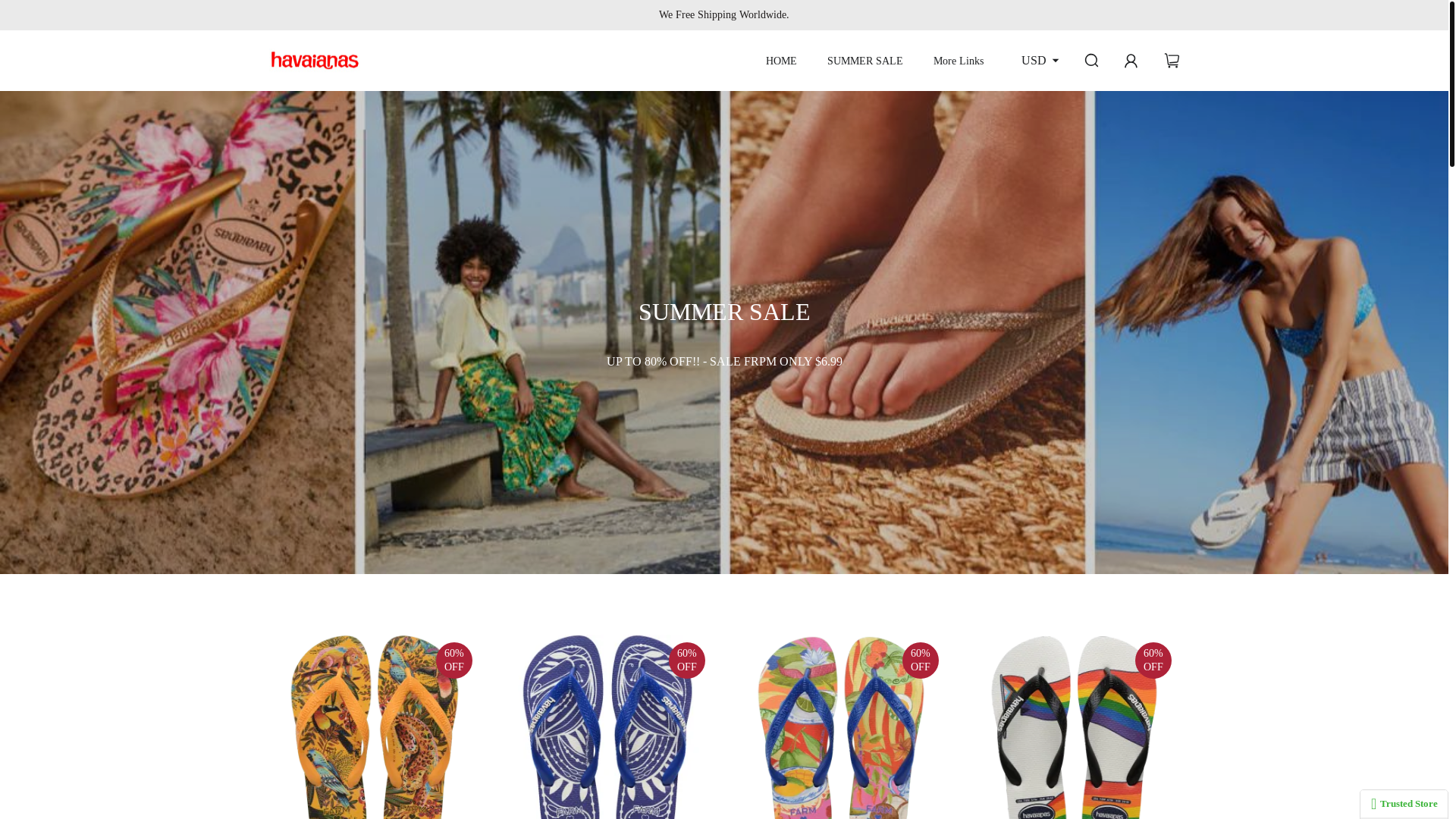This screenshot has height=819, width=1456.
Task: Click 60% OFF badge on orange flip-flops
Action: [x=454, y=661]
